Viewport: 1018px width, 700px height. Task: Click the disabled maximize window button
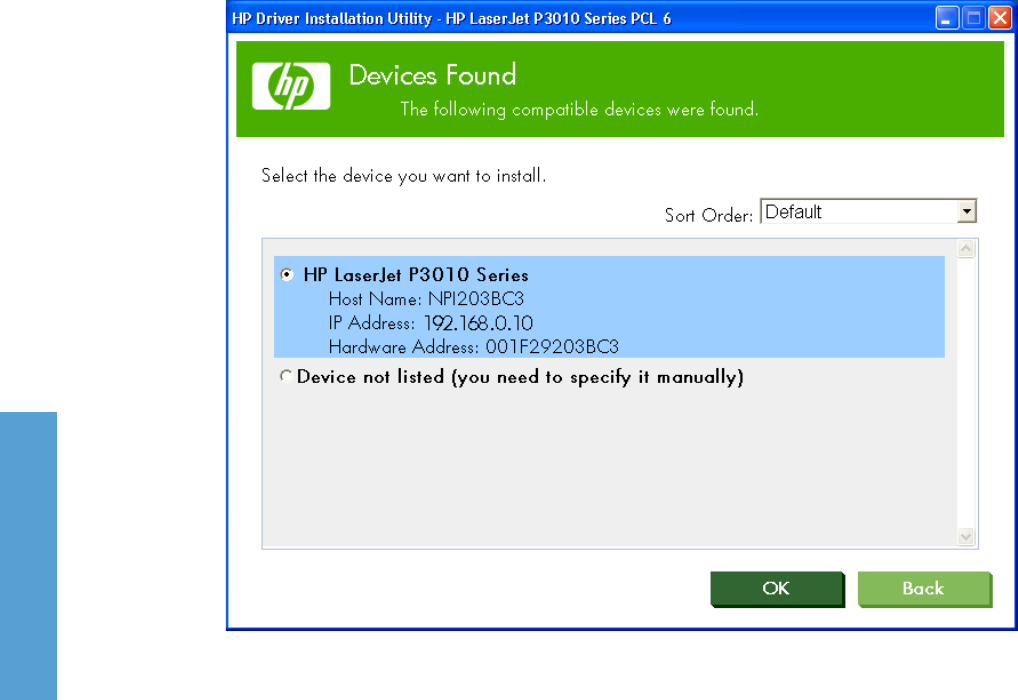coord(974,18)
